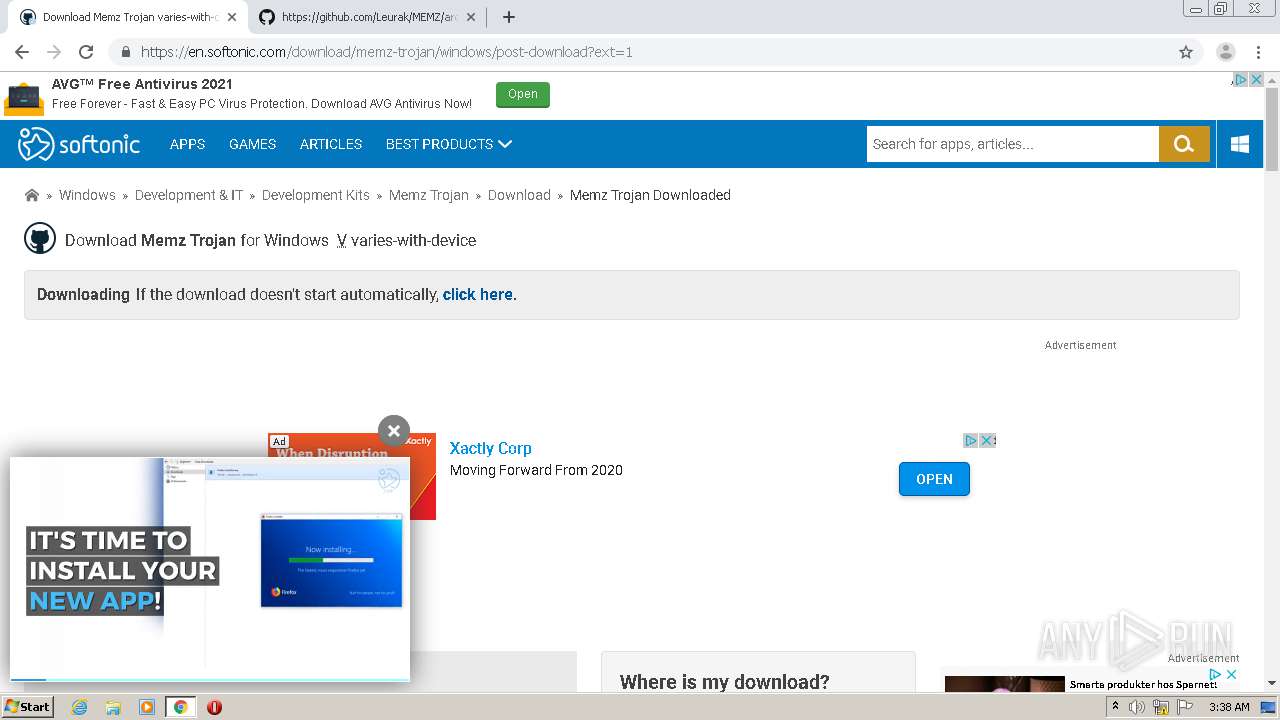Click the red Opera taskbar icon
The height and width of the screenshot is (720, 1280).
214,707
